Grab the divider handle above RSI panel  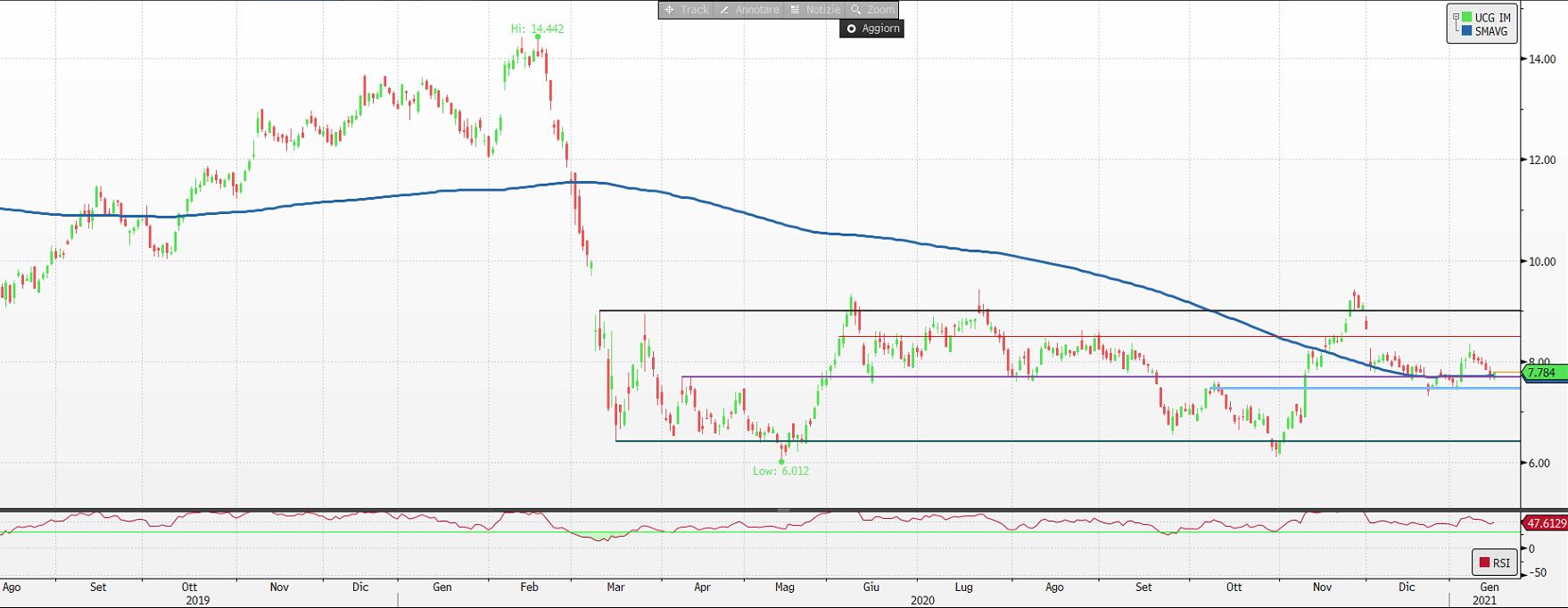[783, 510]
